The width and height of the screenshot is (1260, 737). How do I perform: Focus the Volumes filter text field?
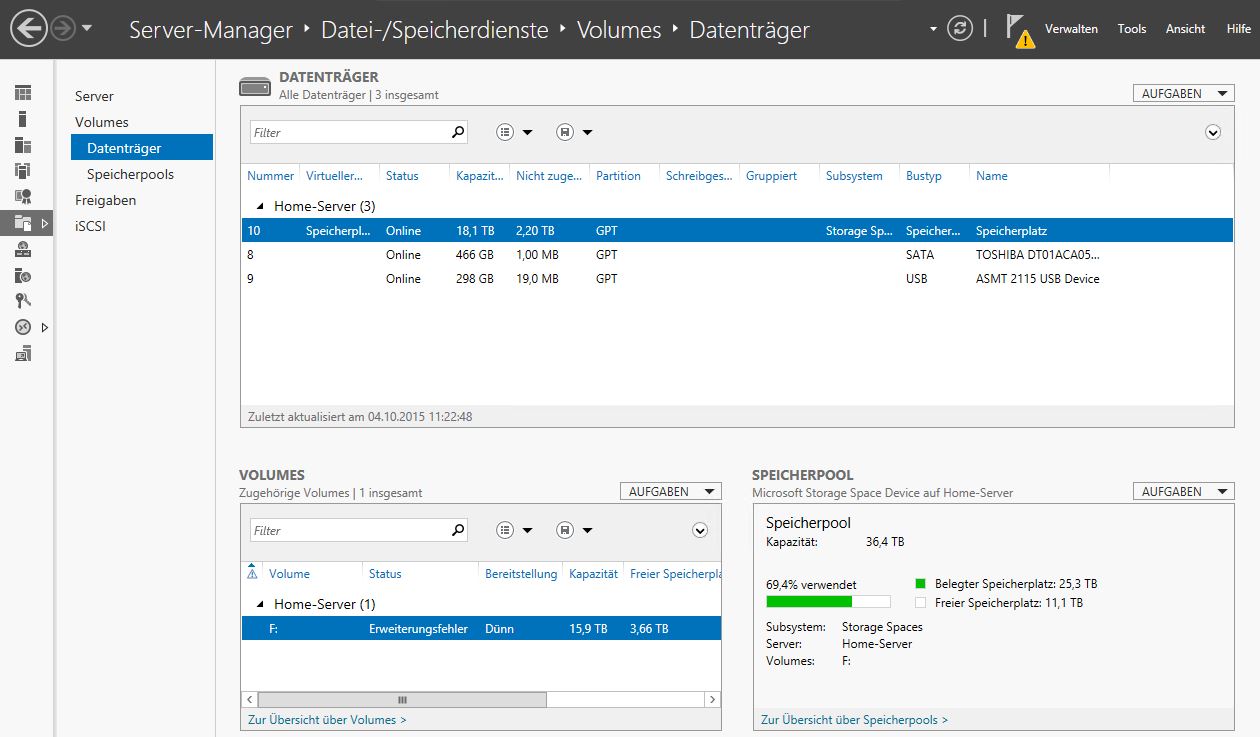pos(348,530)
